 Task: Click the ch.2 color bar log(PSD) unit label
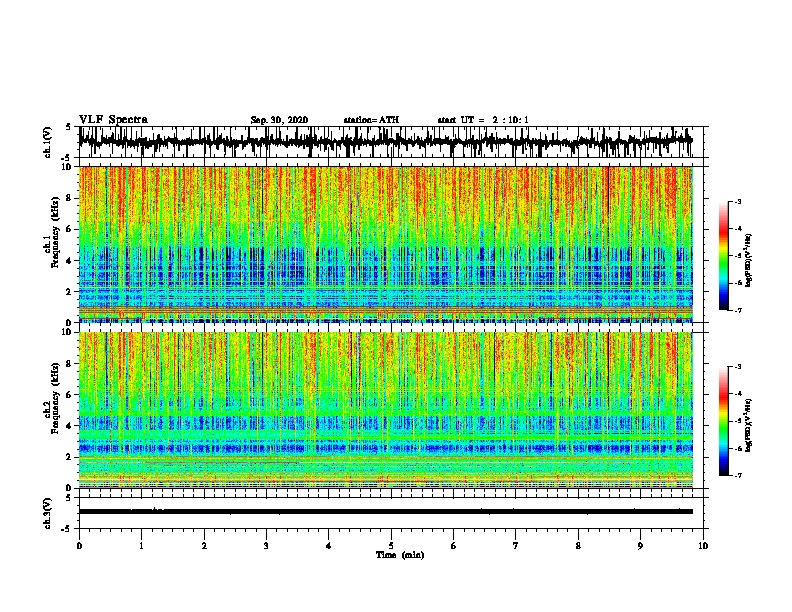click(748, 425)
